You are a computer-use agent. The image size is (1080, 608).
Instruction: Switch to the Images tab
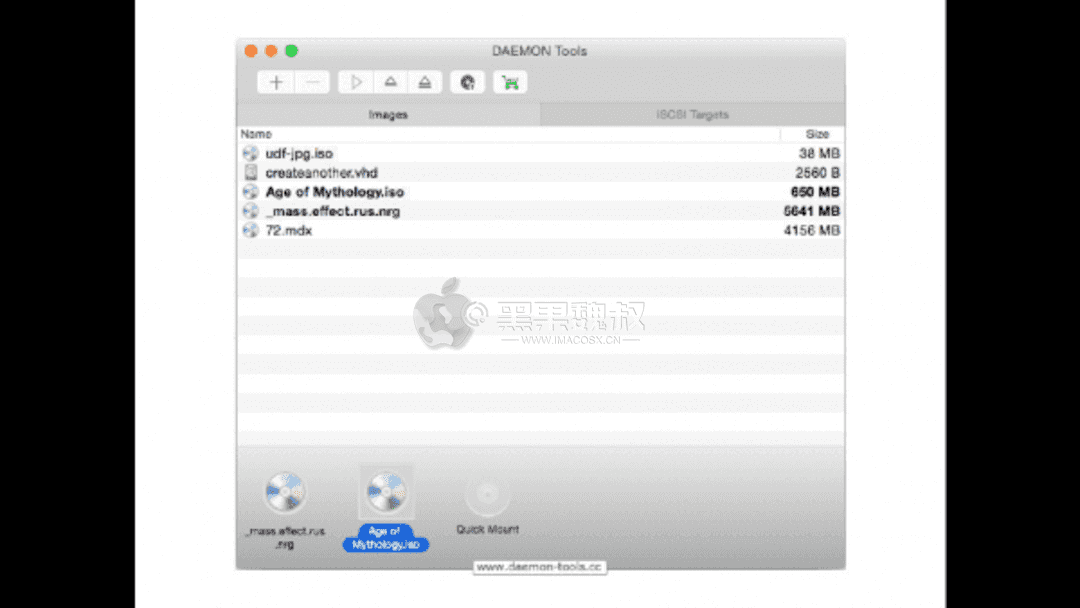[388, 114]
